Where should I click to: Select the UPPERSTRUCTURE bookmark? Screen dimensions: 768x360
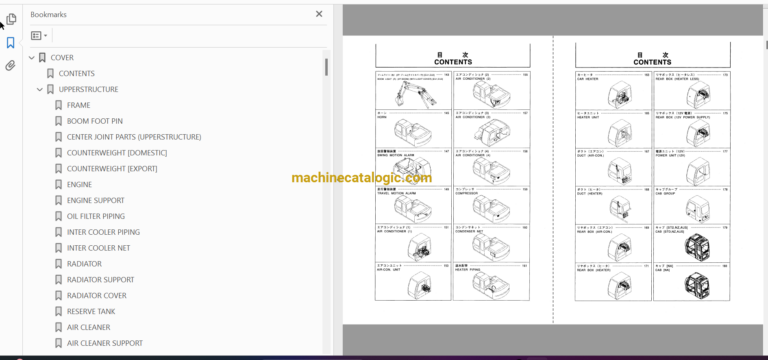click(x=88, y=90)
